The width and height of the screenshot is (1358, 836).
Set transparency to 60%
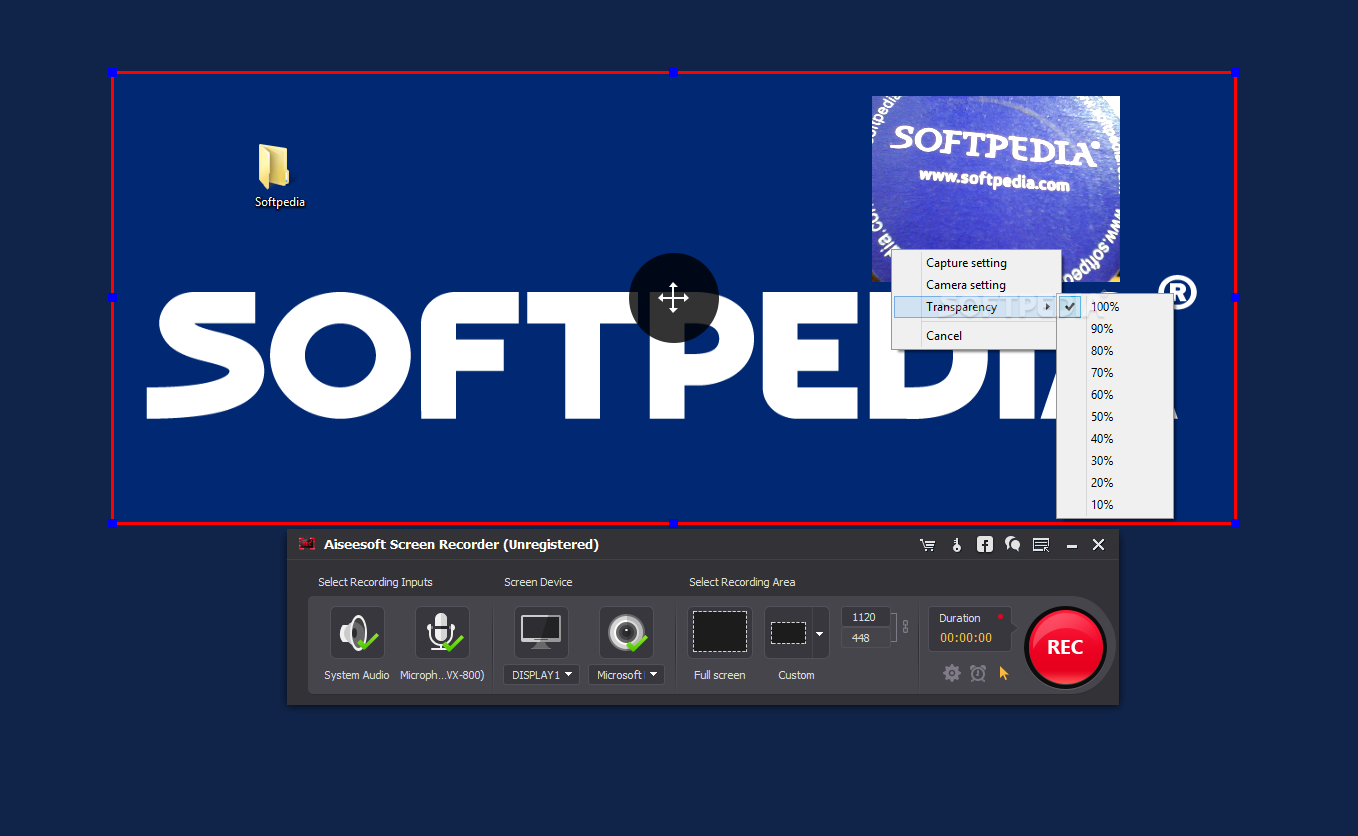click(1114, 395)
